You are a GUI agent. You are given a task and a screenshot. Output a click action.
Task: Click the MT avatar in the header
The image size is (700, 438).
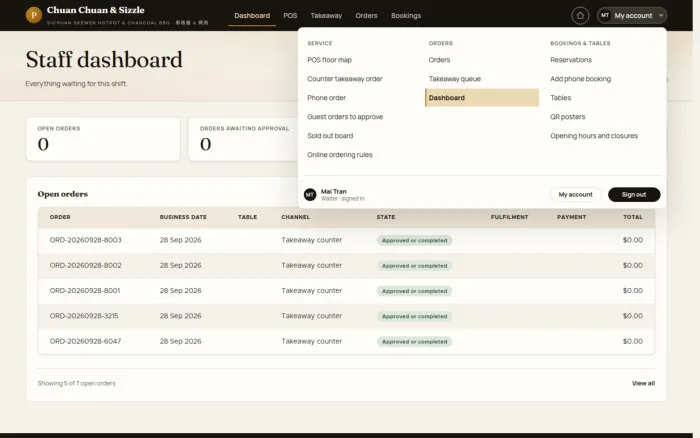point(604,15)
